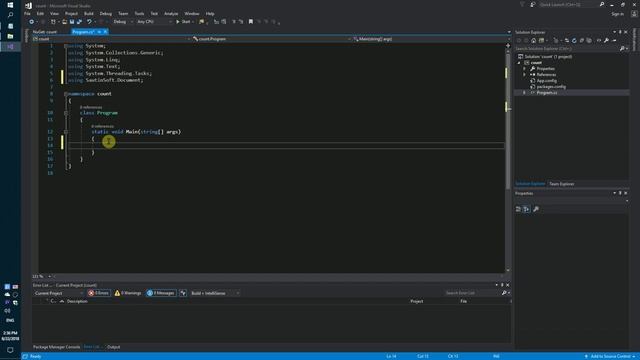Open the File Explorer taskbar icon

[10, 36]
